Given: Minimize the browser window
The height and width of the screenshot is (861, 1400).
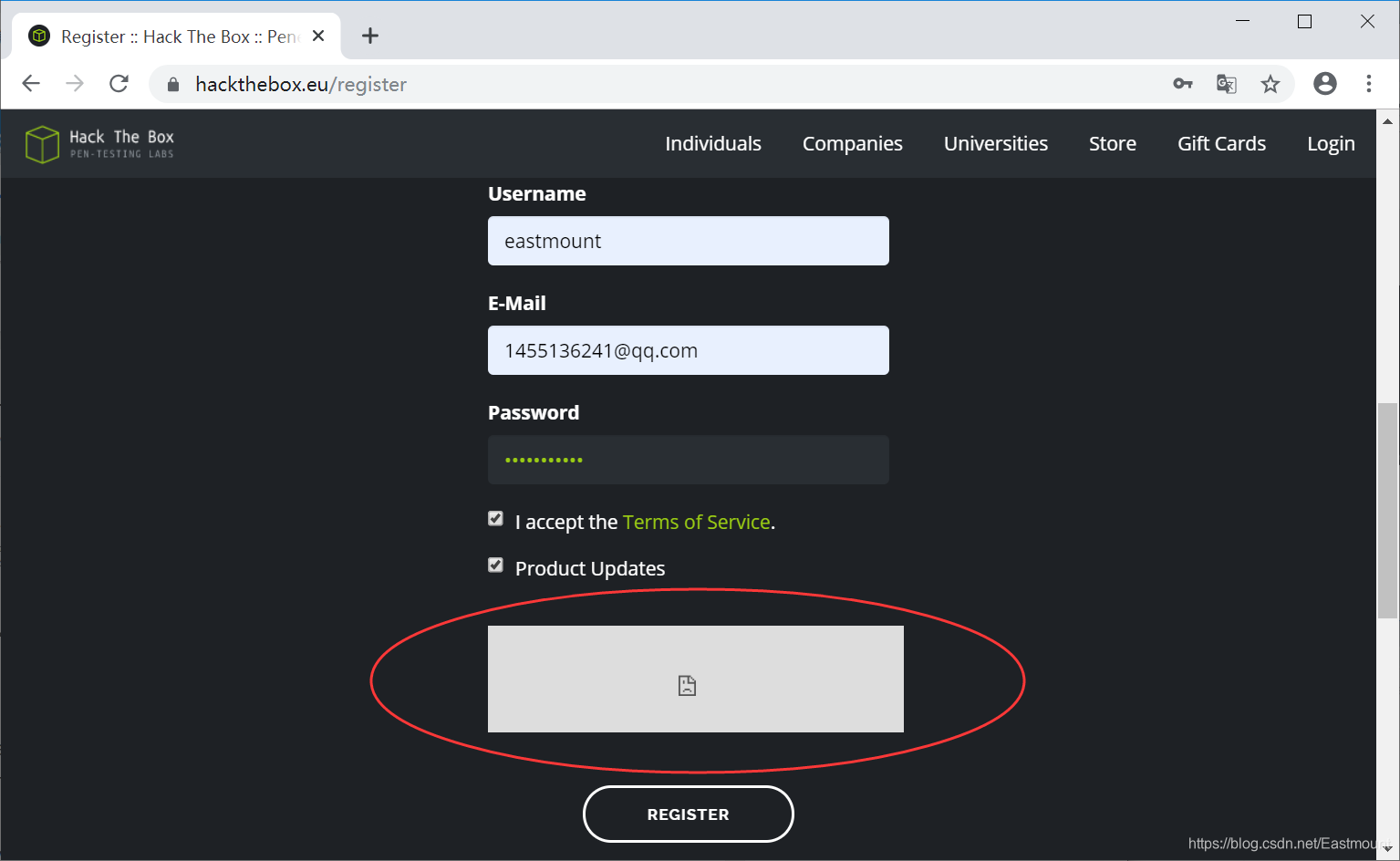Looking at the screenshot, I should [1242, 21].
